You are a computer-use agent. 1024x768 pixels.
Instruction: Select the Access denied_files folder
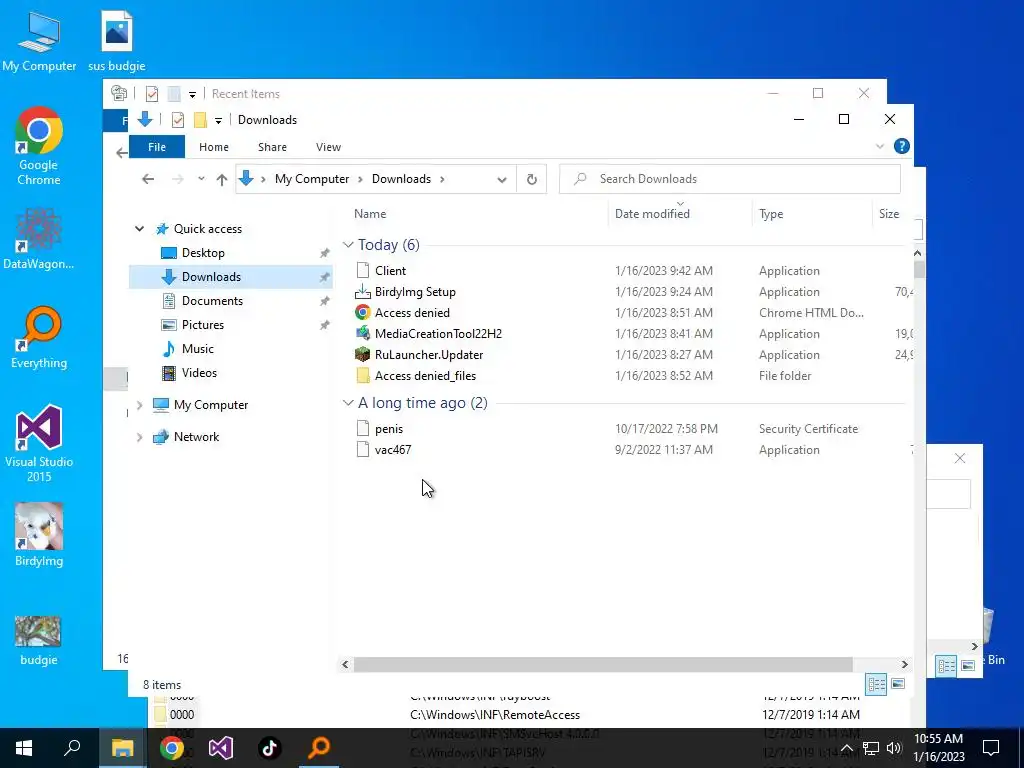425,376
